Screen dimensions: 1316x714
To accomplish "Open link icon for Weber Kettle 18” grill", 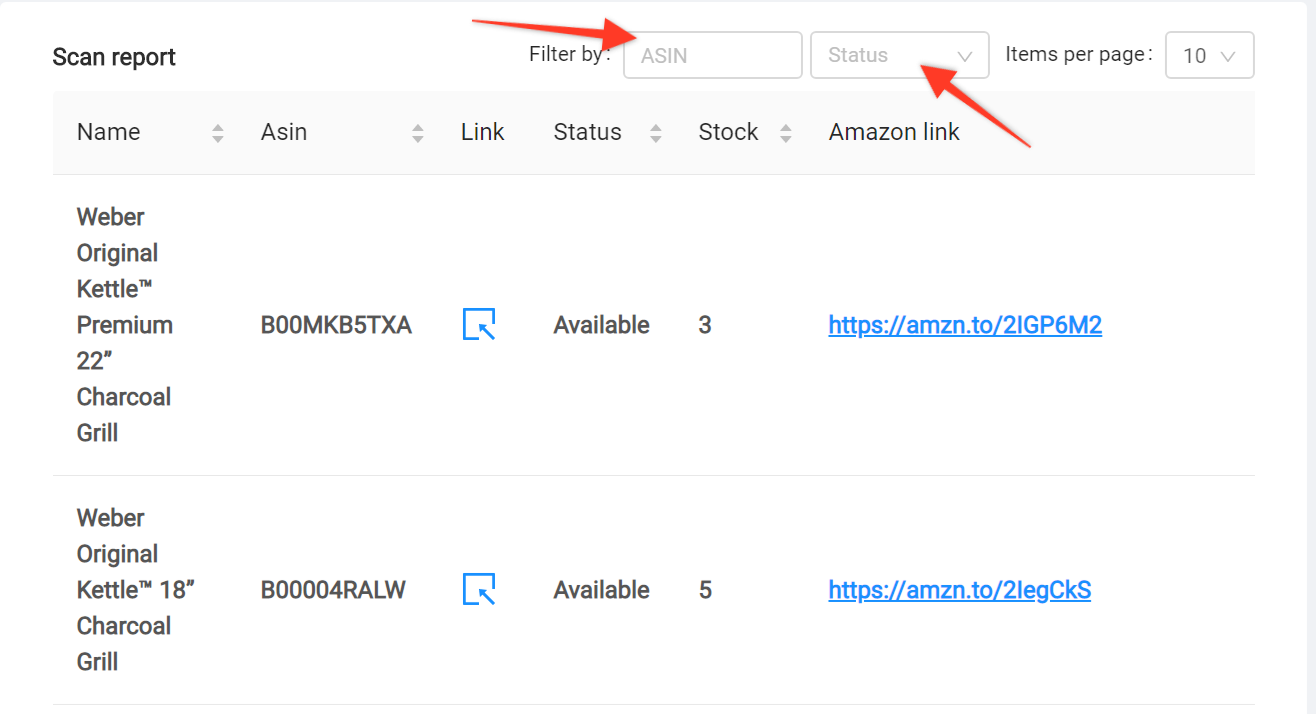I will (x=479, y=590).
